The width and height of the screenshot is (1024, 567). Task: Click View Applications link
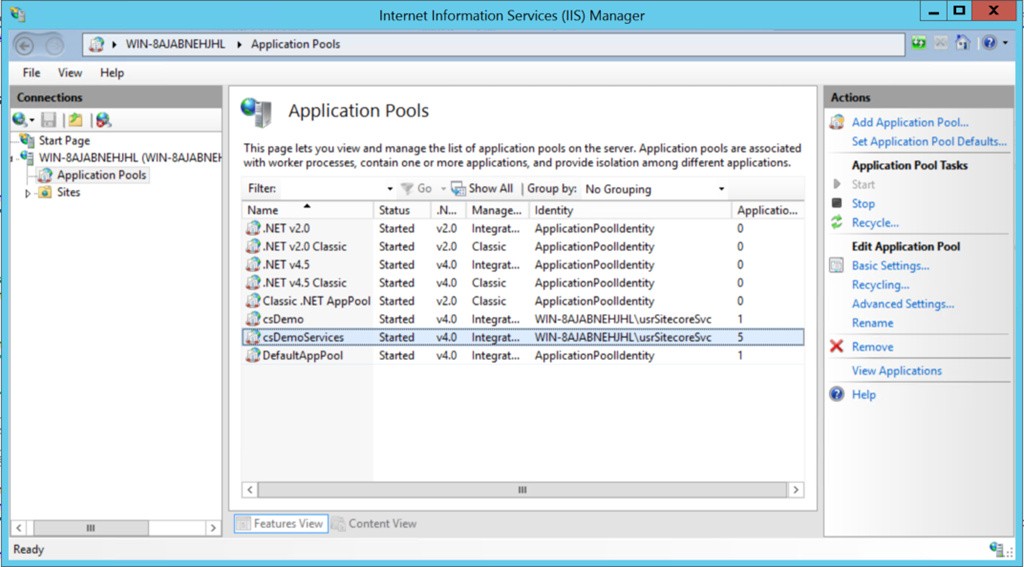click(x=896, y=371)
